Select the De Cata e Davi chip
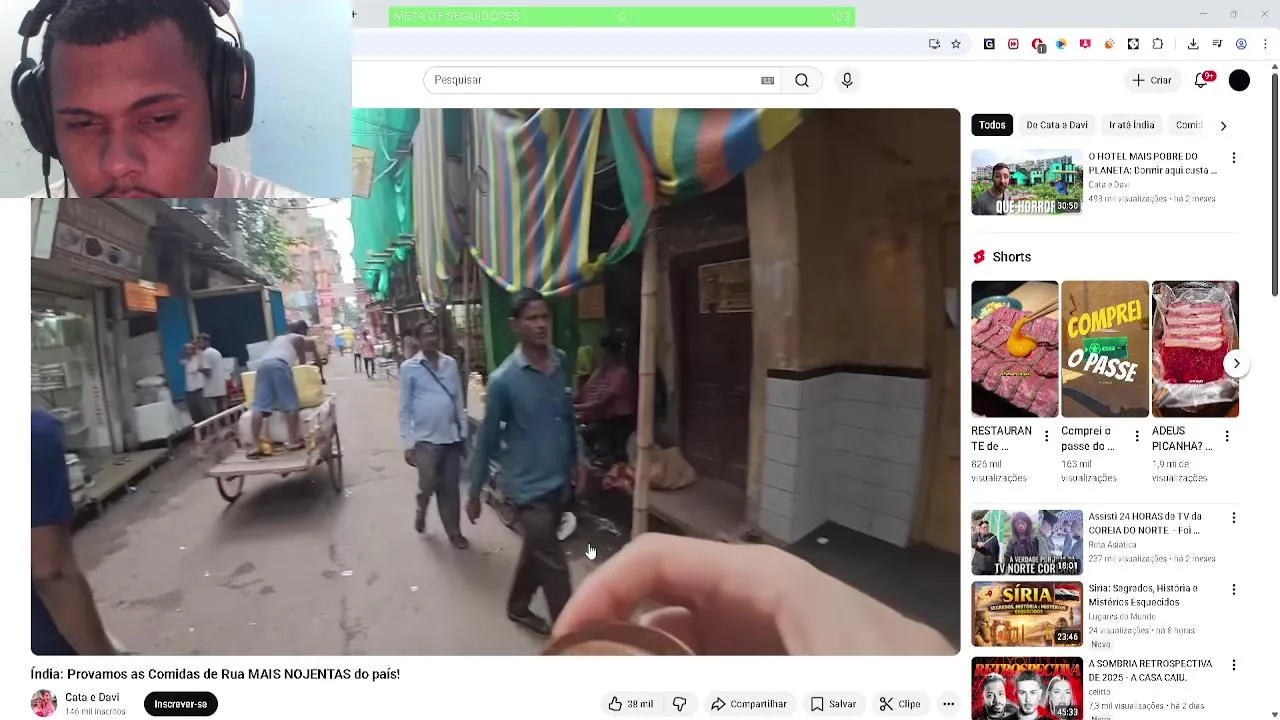This screenshot has height=720, width=1280. 1056,125
